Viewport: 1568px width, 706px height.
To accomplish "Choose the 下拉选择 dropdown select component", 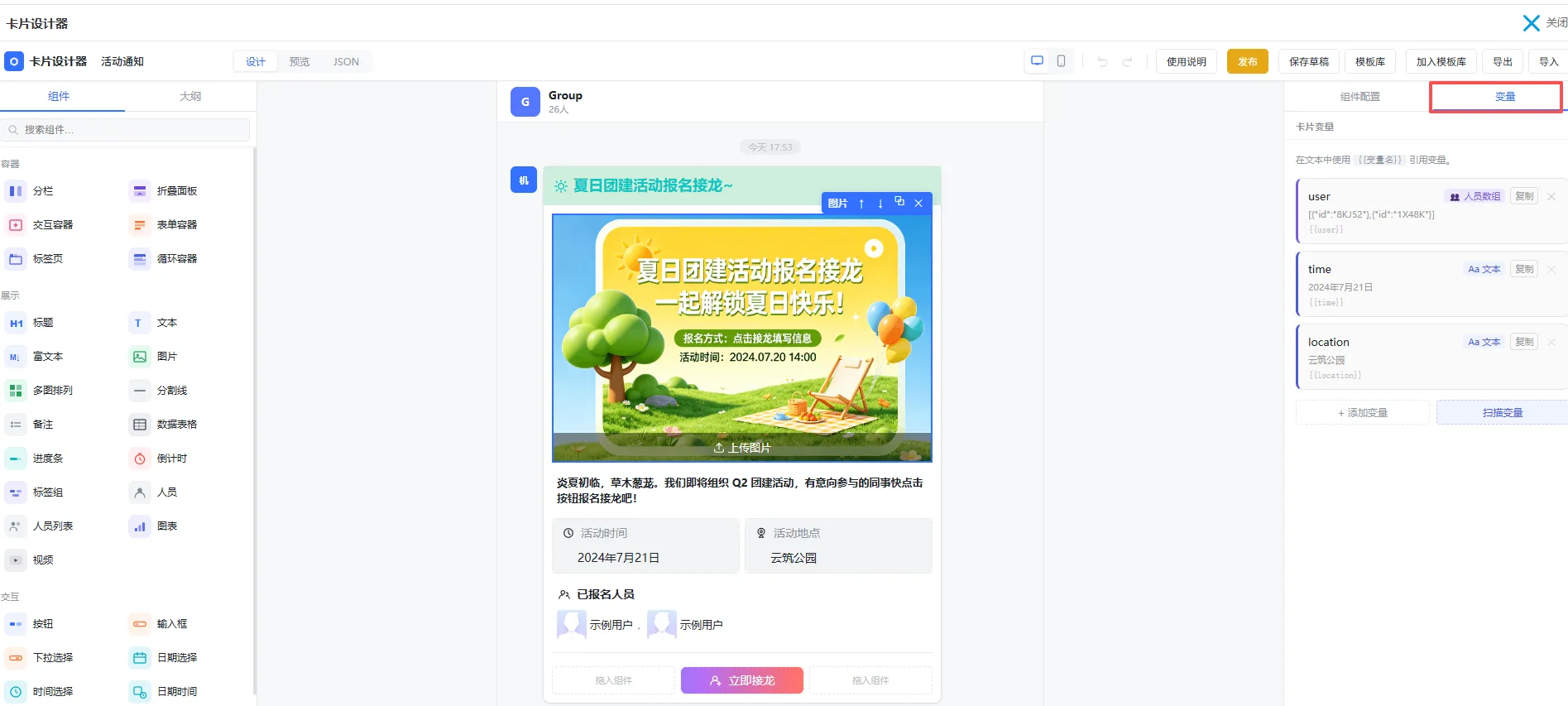I will (40, 658).
